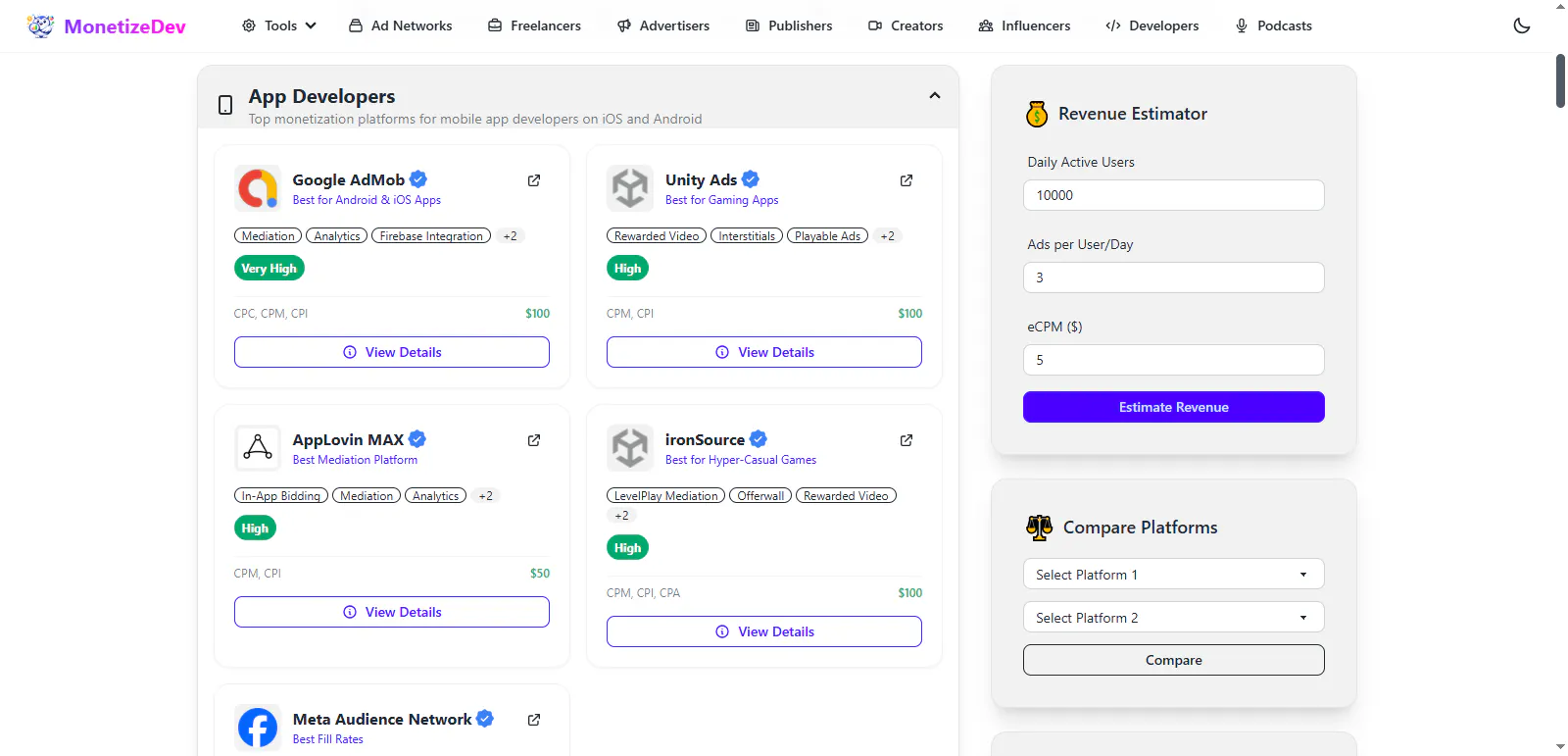Navigate to Developers section
Image resolution: width=1568 pixels, height=756 pixels.
pyautogui.click(x=1152, y=25)
